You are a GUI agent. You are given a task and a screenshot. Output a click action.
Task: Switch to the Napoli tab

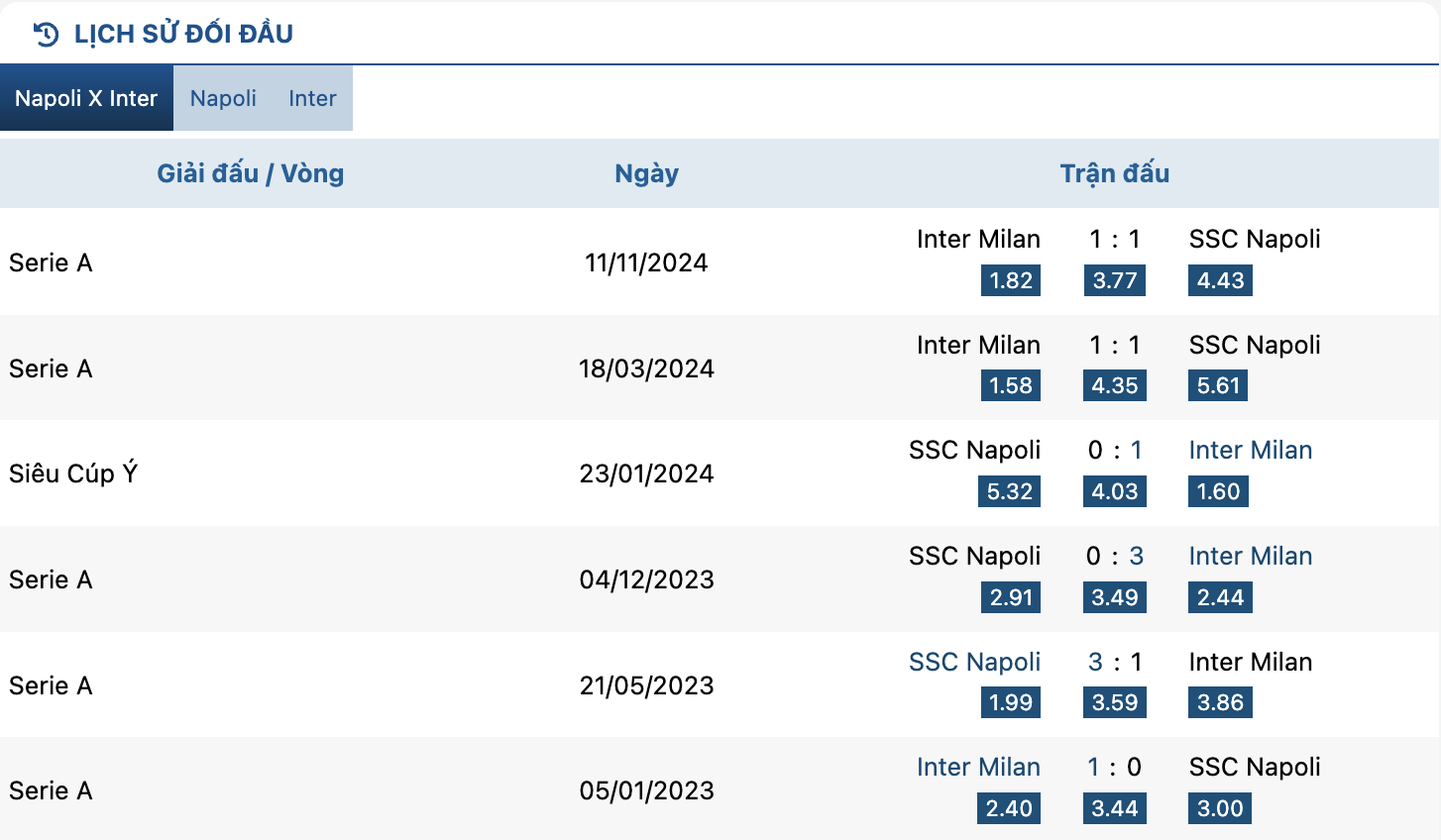click(223, 98)
